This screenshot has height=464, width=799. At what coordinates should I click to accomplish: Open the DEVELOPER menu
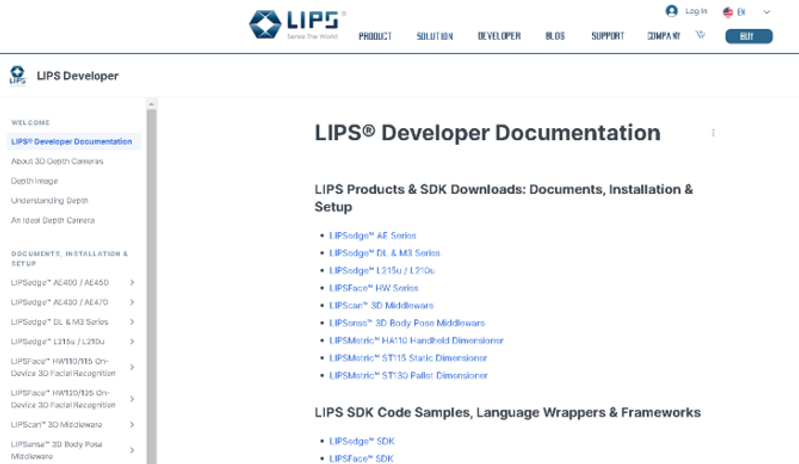(499, 36)
